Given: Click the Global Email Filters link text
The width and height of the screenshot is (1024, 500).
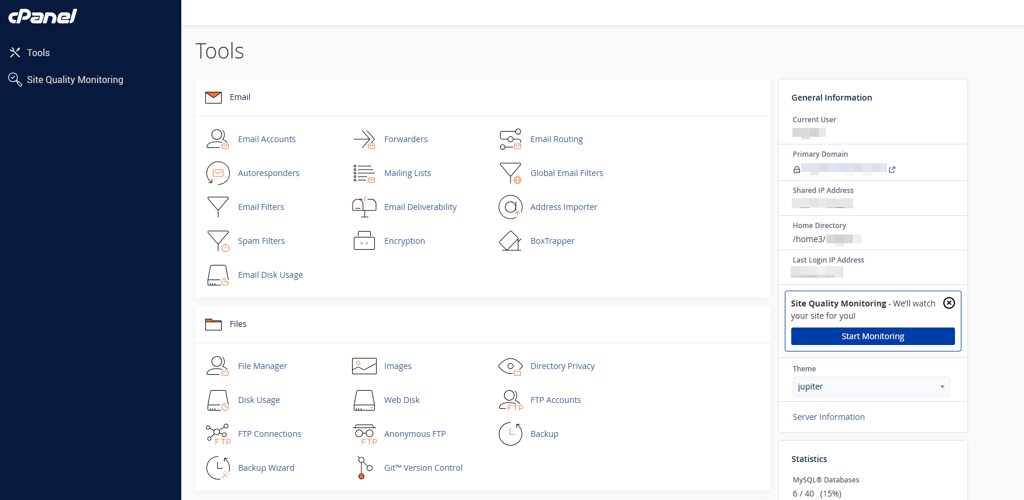Looking at the screenshot, I should coord(566,173).
